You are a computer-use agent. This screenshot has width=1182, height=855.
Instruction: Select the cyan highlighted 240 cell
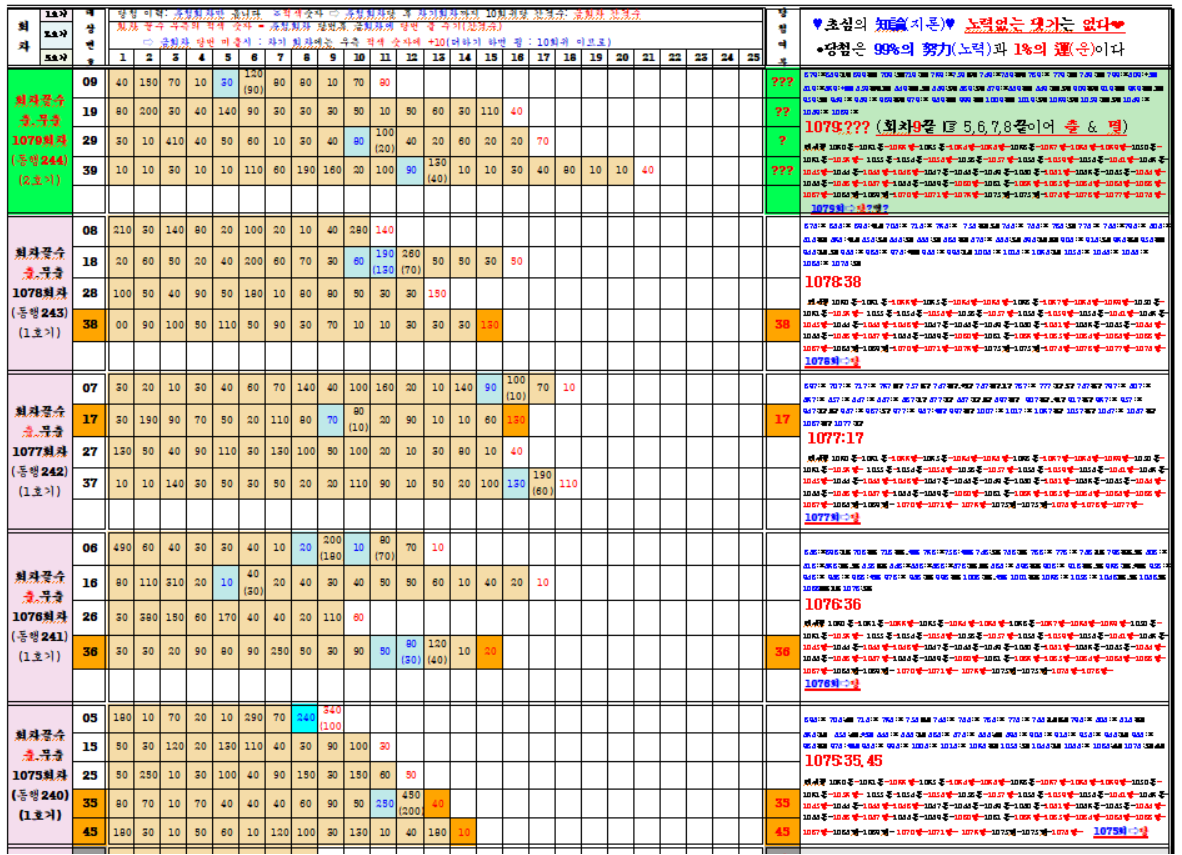(x=305, y=716)
